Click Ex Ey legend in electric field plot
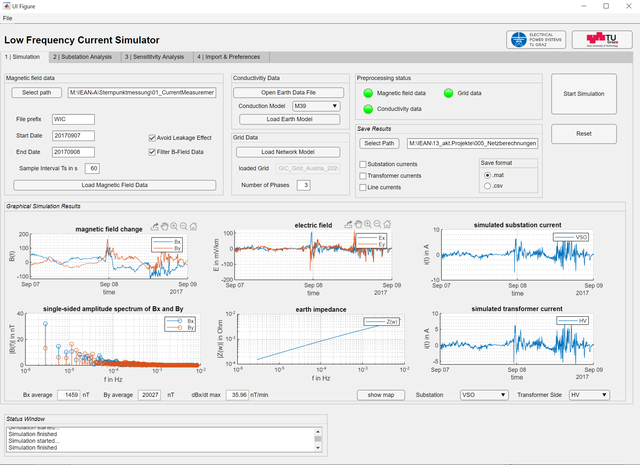 371,241
